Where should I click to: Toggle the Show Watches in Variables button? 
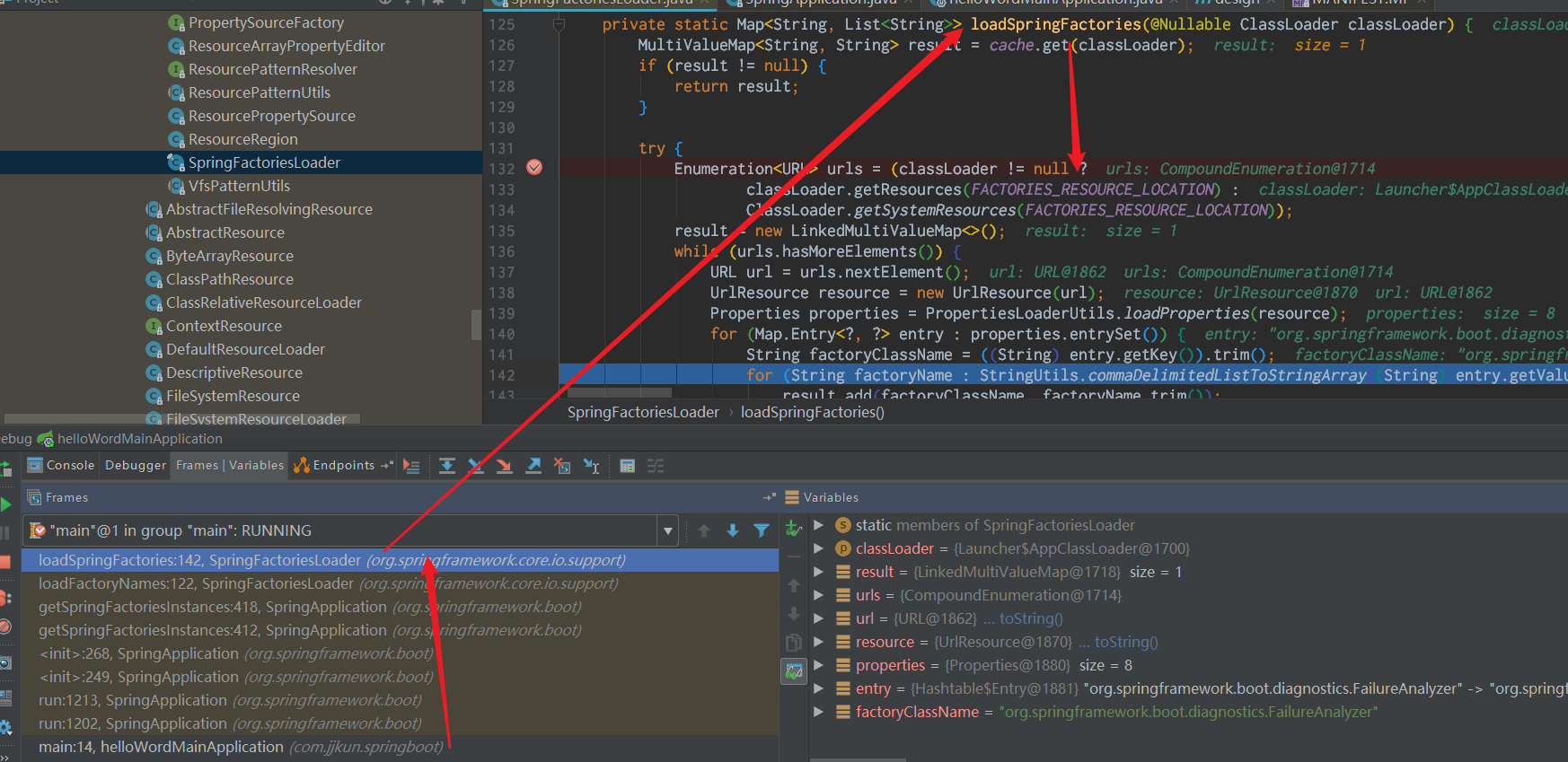click(794, 670)
